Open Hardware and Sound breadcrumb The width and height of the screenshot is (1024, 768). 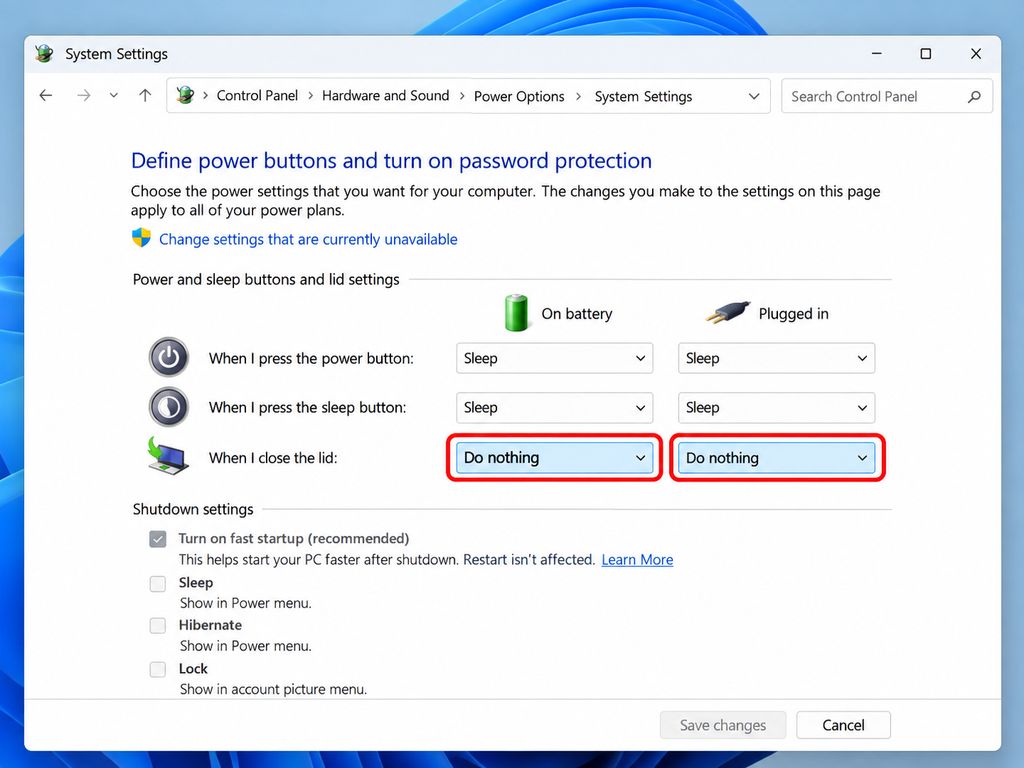coord(385,95)
